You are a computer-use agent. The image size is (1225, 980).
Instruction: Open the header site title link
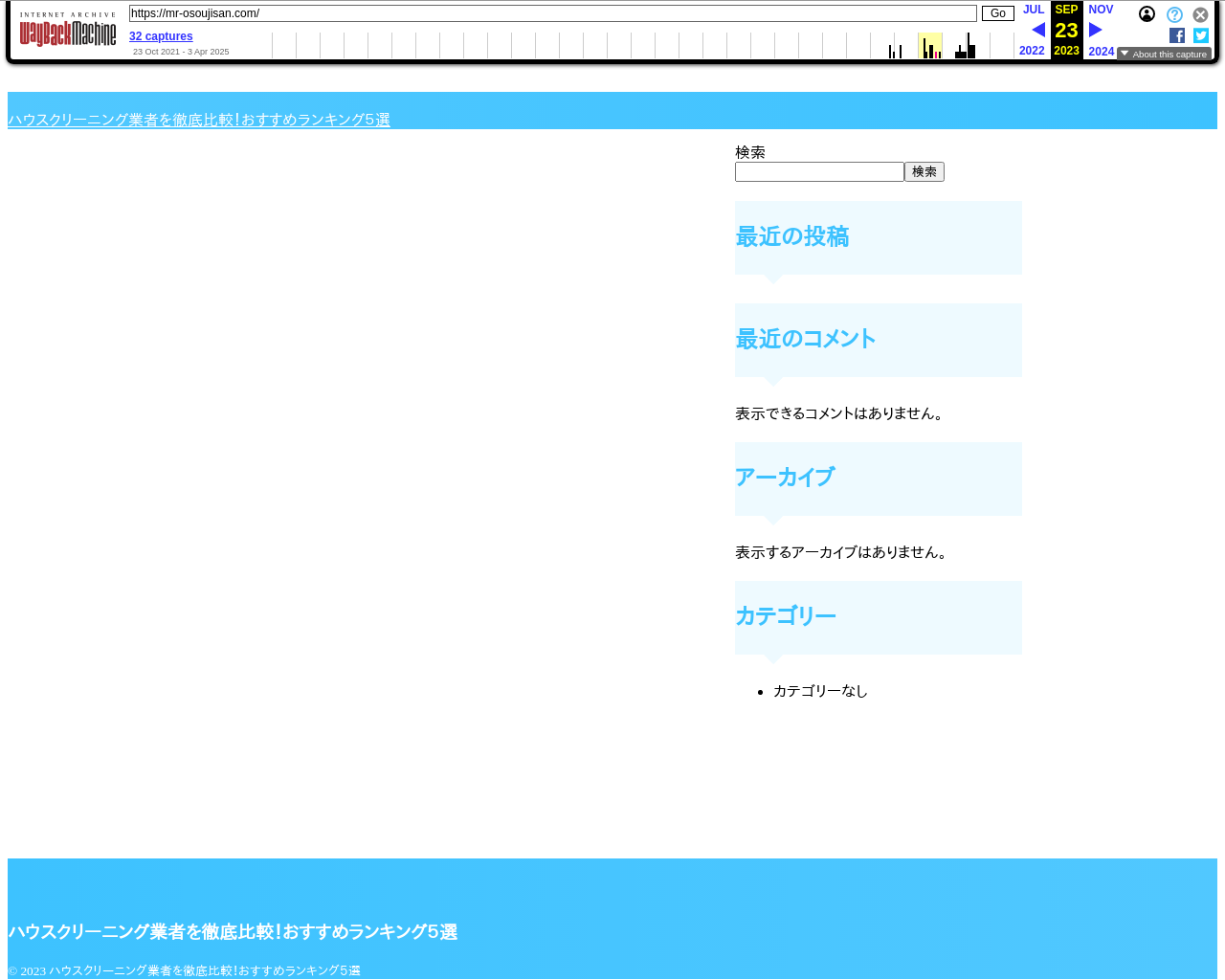click(x=199, y=120)
